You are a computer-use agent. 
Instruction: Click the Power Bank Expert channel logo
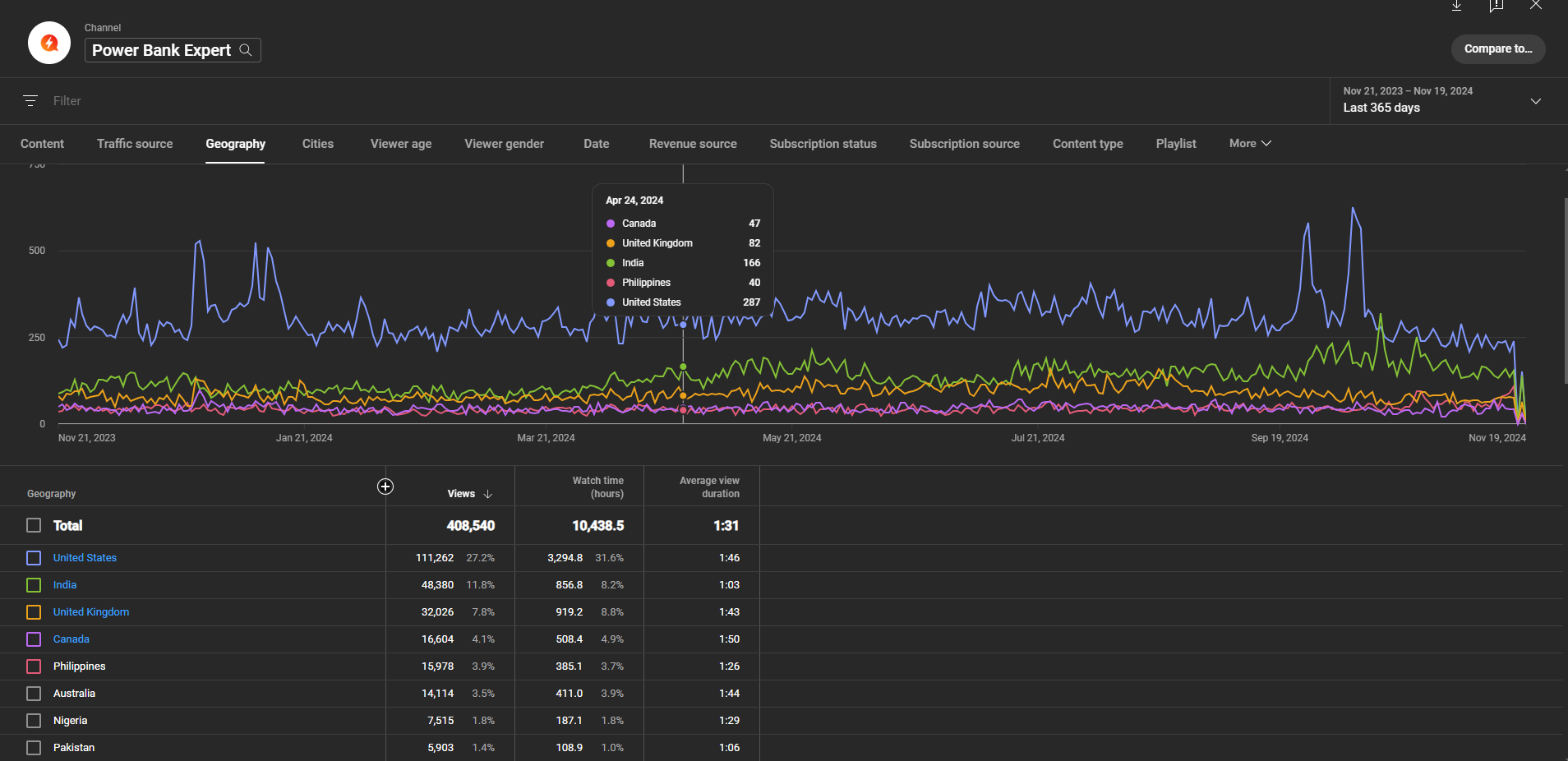49,43
